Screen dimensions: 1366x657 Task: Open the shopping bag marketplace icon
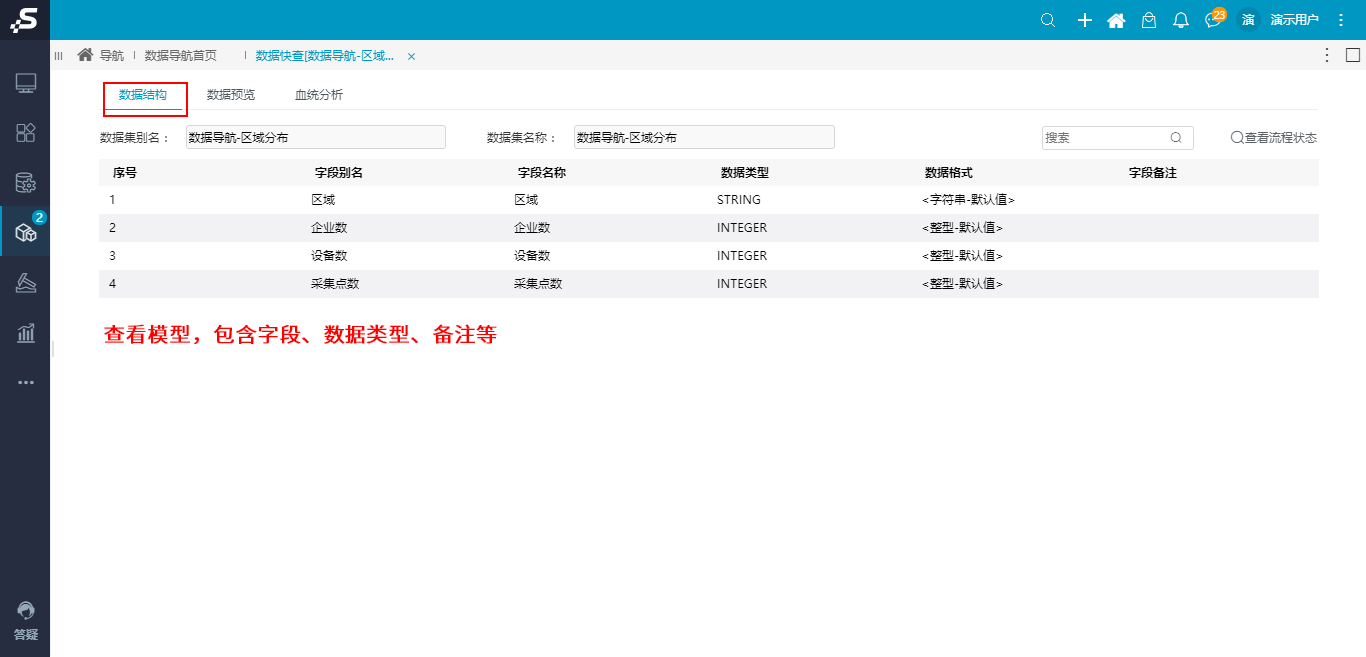(x=1150, y=20)
